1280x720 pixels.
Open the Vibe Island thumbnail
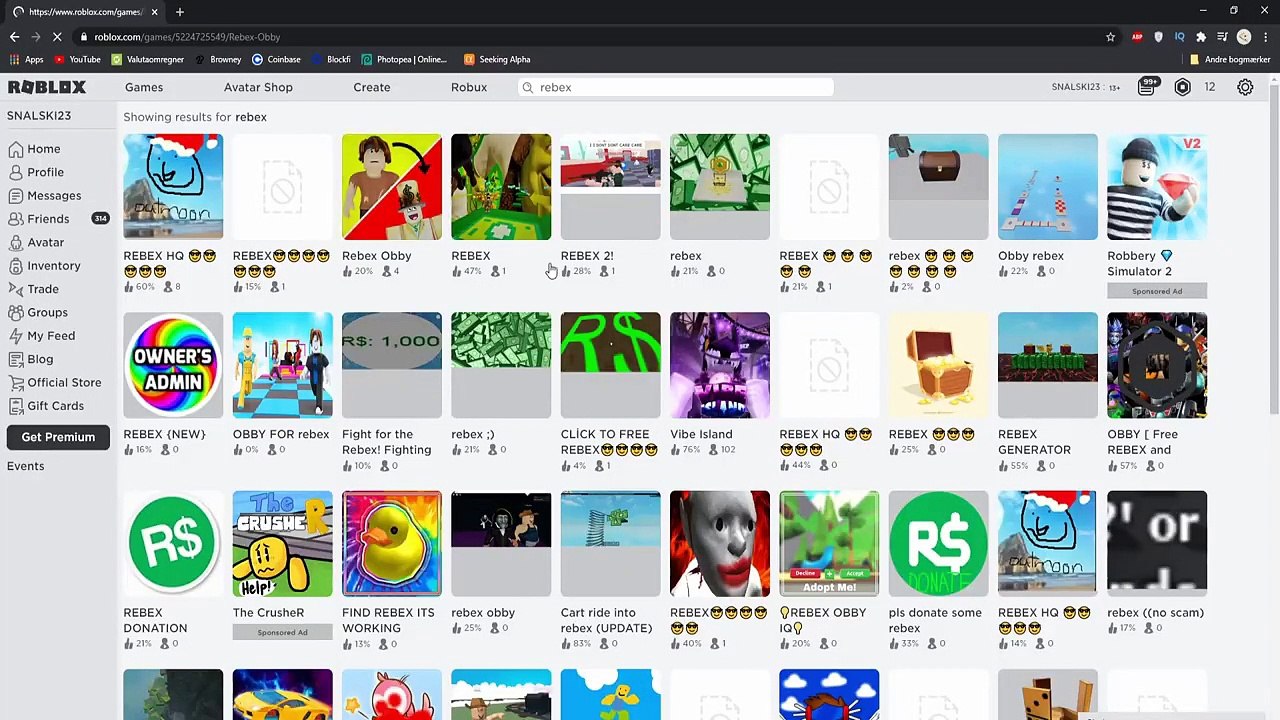[x=720, y=365]
